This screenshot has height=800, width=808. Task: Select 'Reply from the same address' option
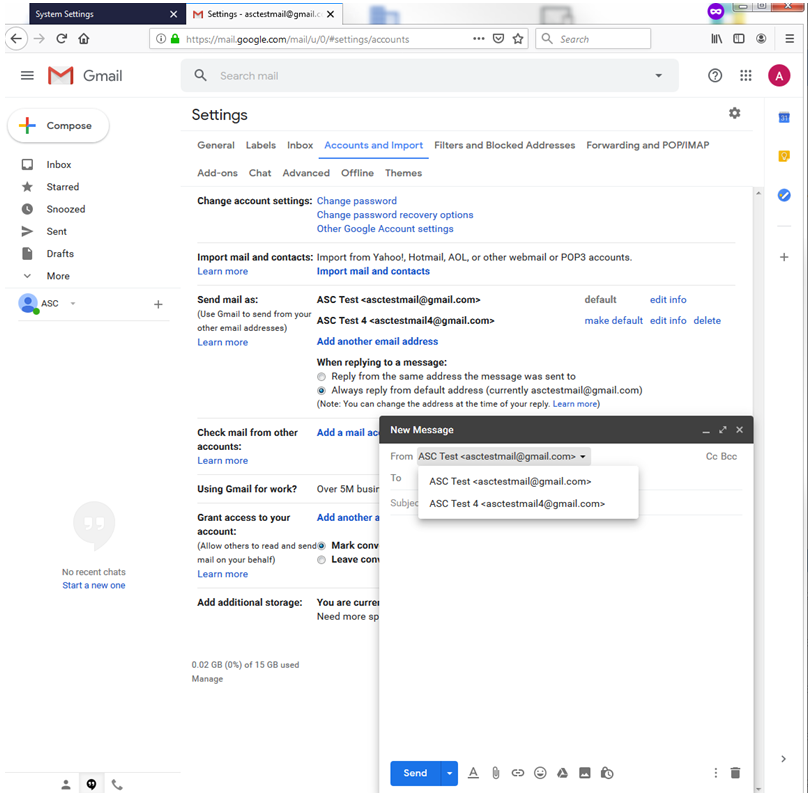point(322,377)
